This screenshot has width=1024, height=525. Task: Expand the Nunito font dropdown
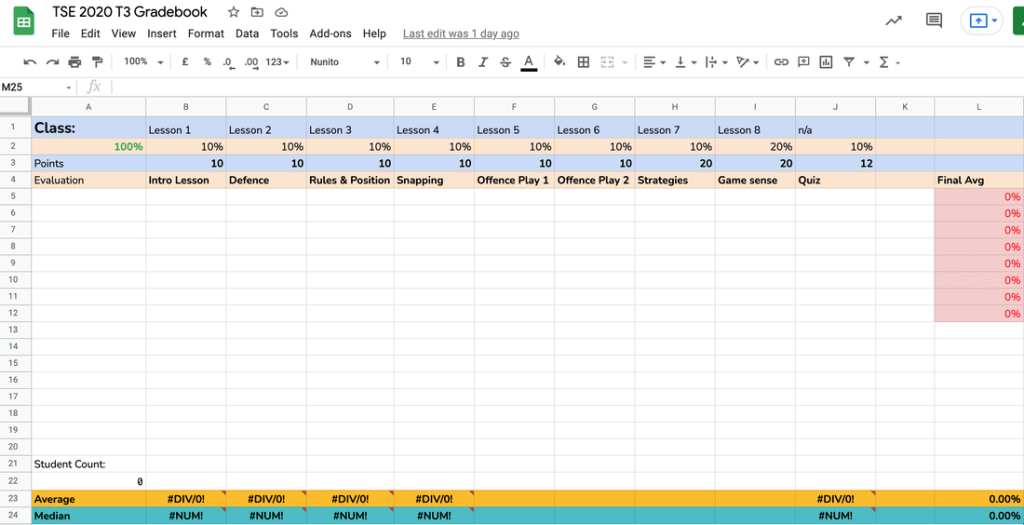click(x=344, y=62)
